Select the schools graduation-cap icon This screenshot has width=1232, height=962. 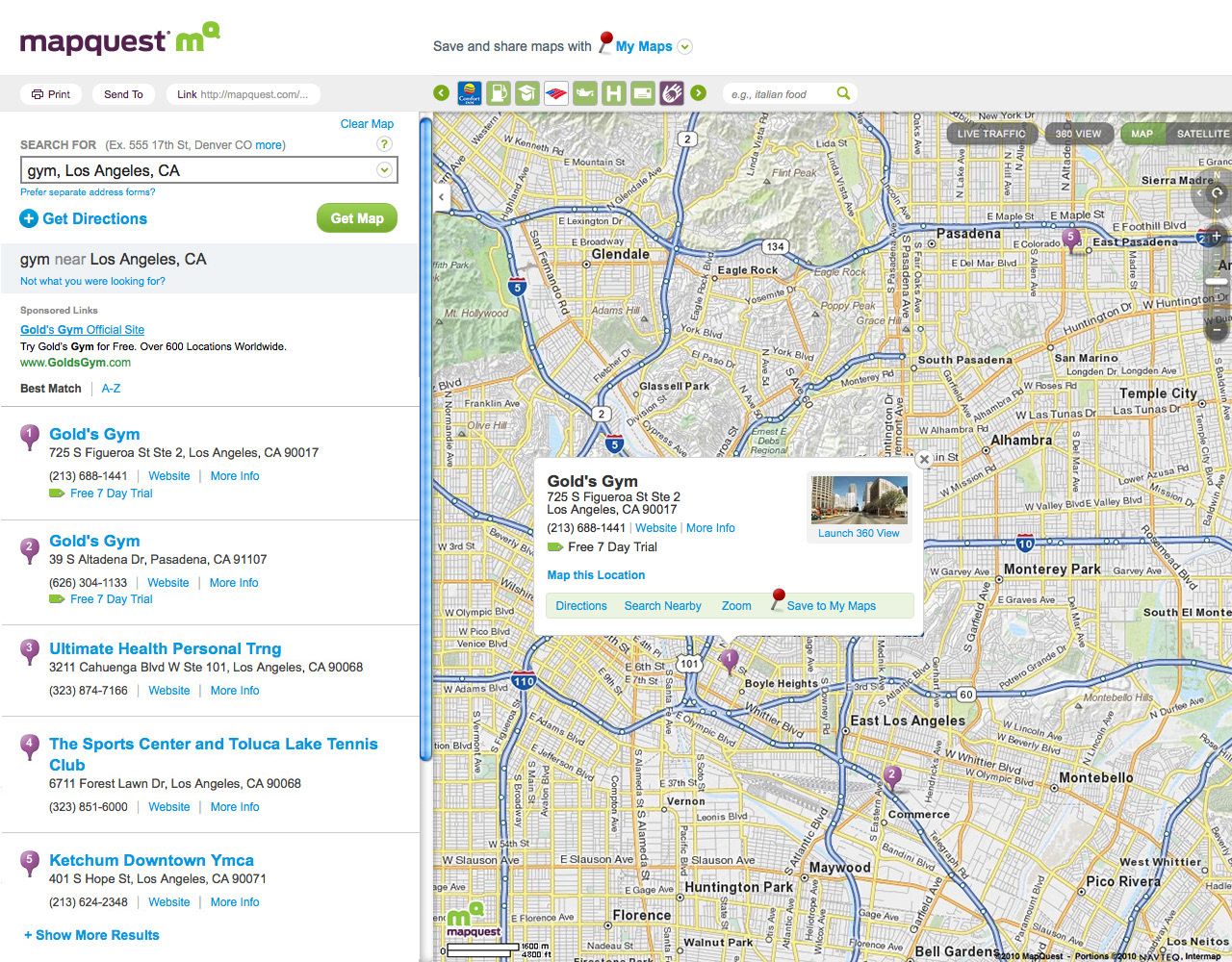[527, 93]
